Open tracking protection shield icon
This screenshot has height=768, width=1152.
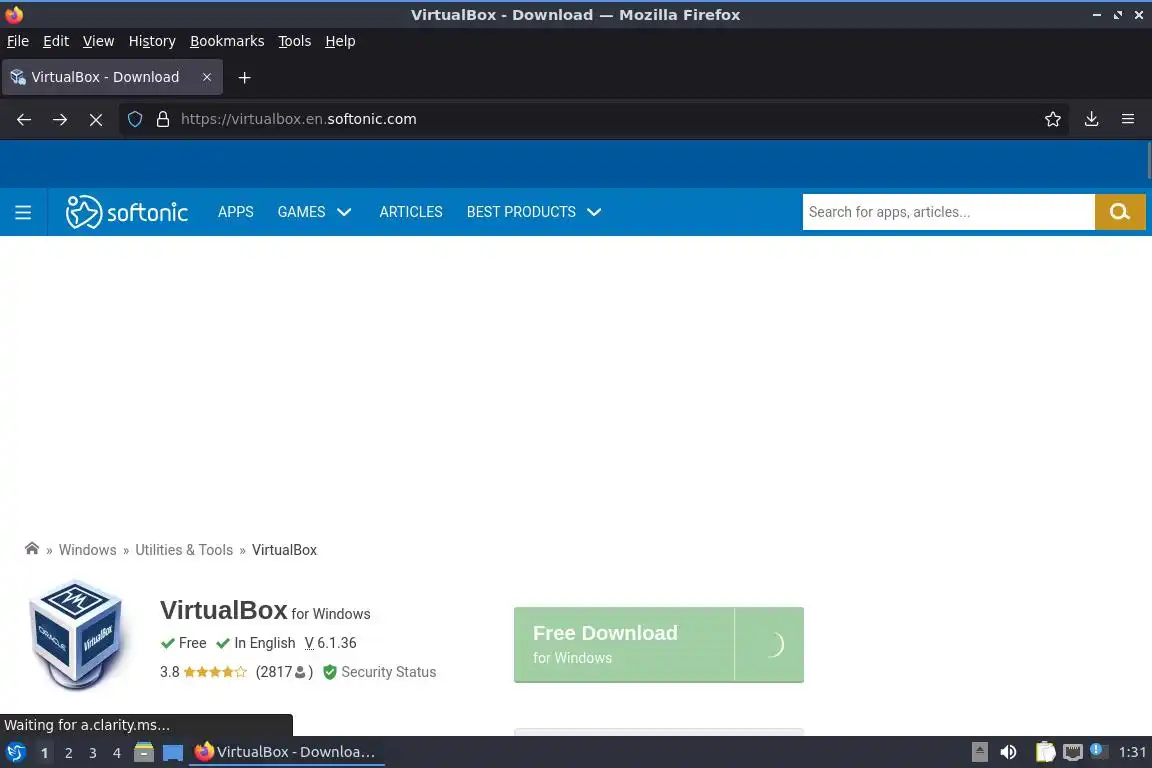[135, 119]
